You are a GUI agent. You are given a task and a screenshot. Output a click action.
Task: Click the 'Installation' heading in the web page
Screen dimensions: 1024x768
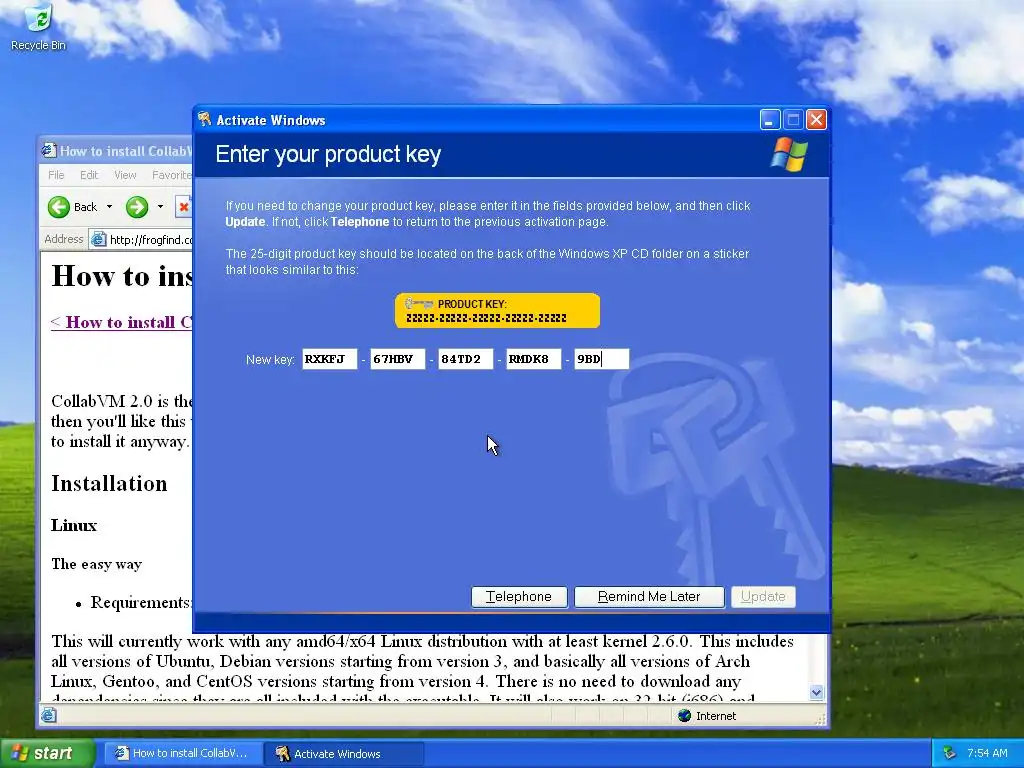[x=109, y=484]
